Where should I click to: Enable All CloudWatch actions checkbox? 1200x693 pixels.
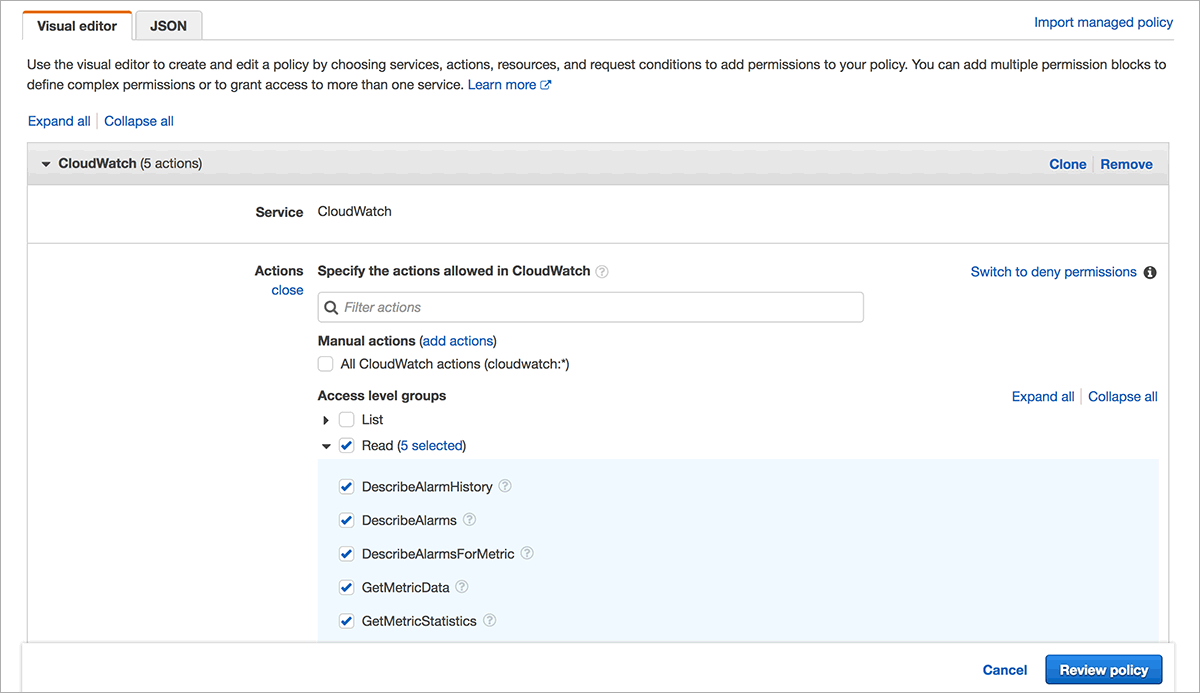point(326,364)
